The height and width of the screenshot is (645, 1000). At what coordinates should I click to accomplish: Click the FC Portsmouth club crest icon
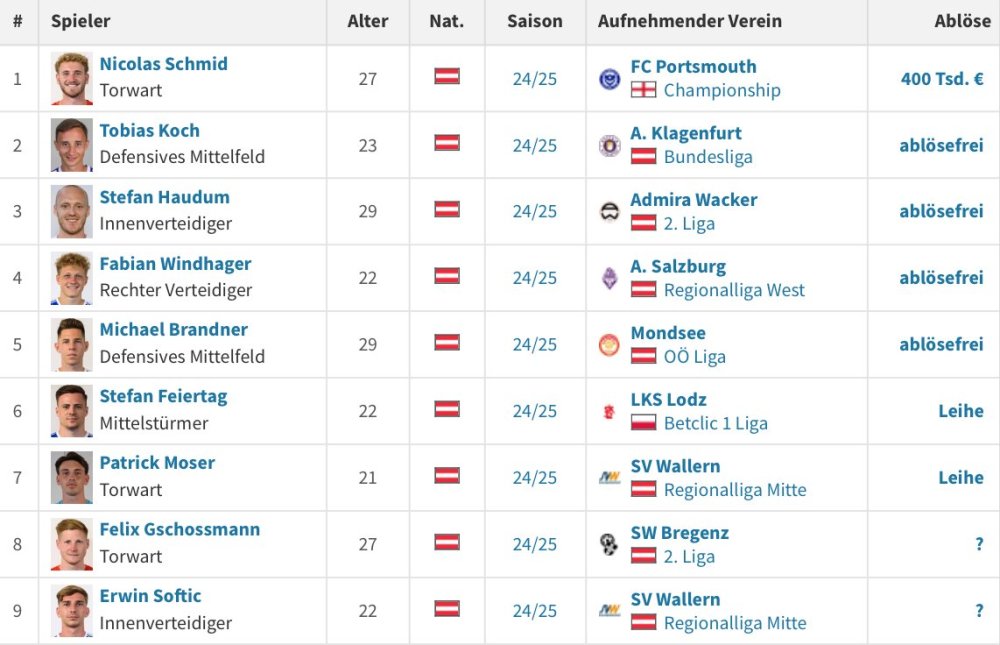[x=609, y=79]
